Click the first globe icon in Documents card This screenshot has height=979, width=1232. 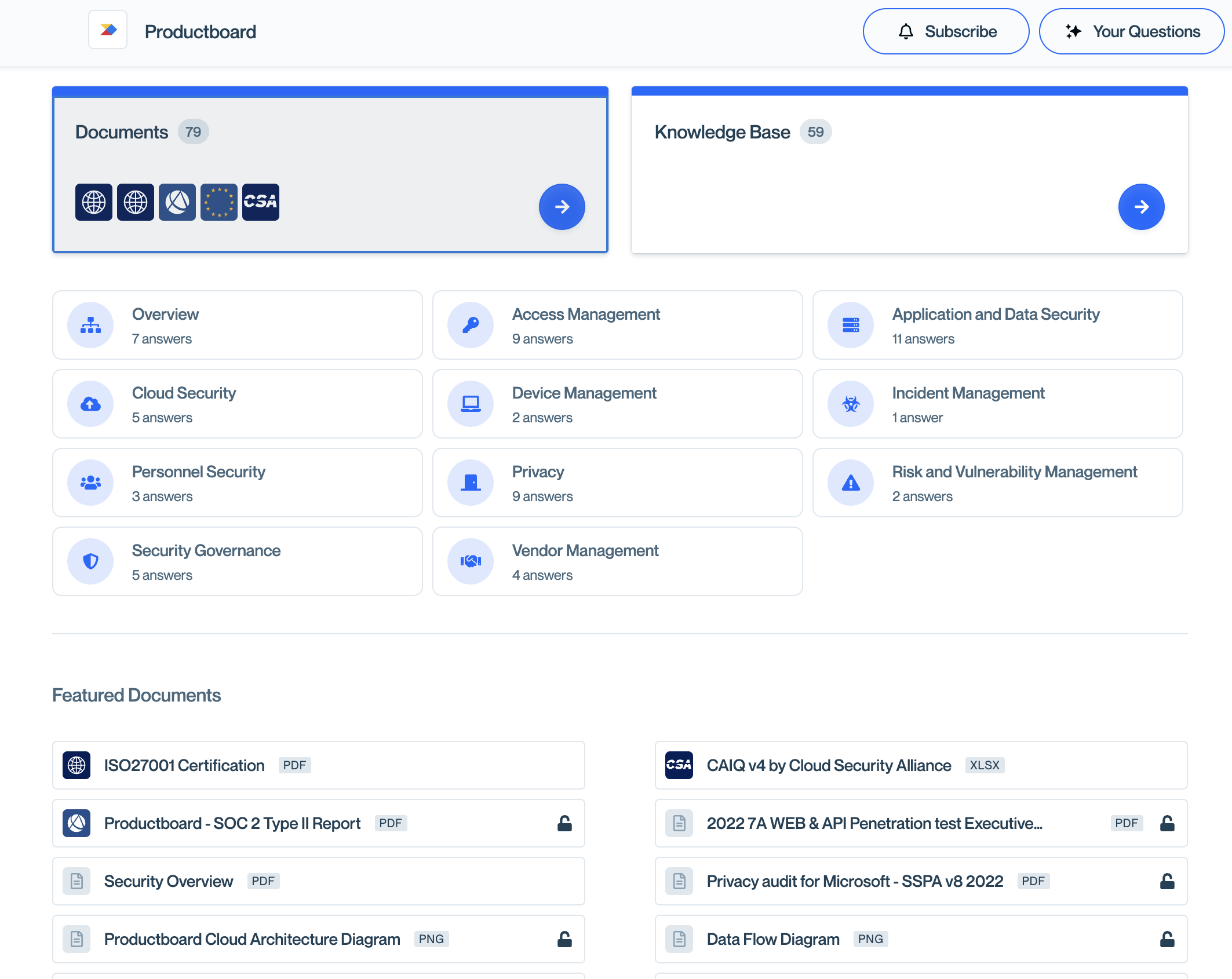click(x=94, y=202)
